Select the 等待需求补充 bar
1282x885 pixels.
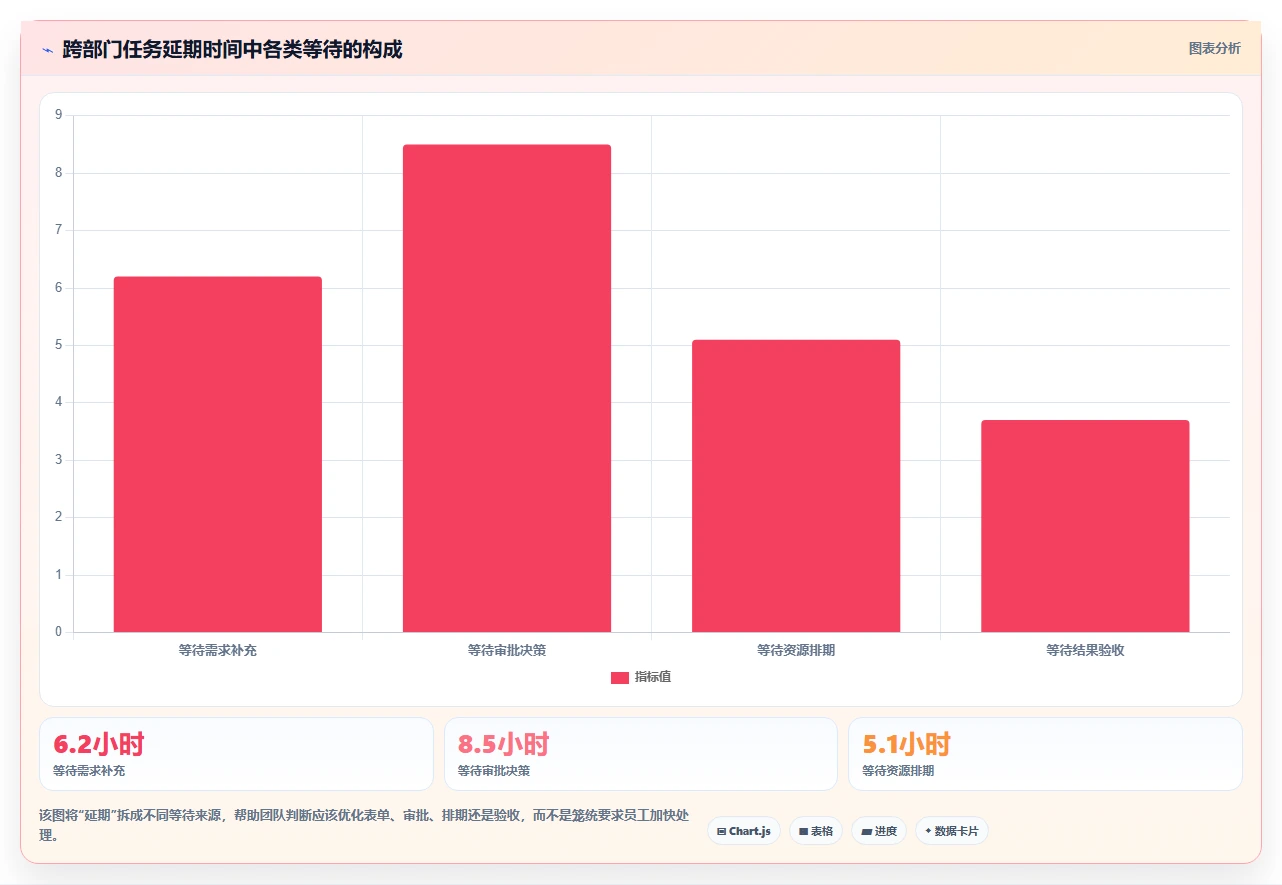click(x=218, y=454)
